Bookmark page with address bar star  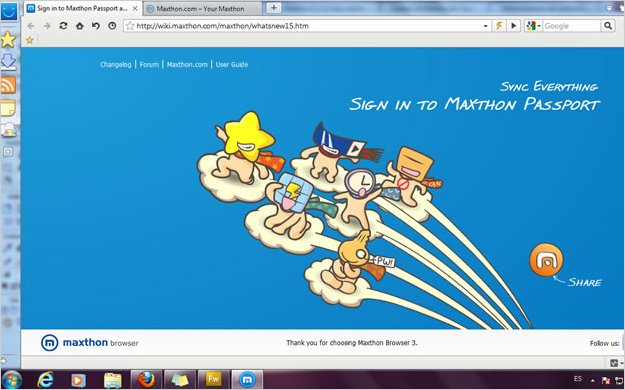[x=130, y=26]
